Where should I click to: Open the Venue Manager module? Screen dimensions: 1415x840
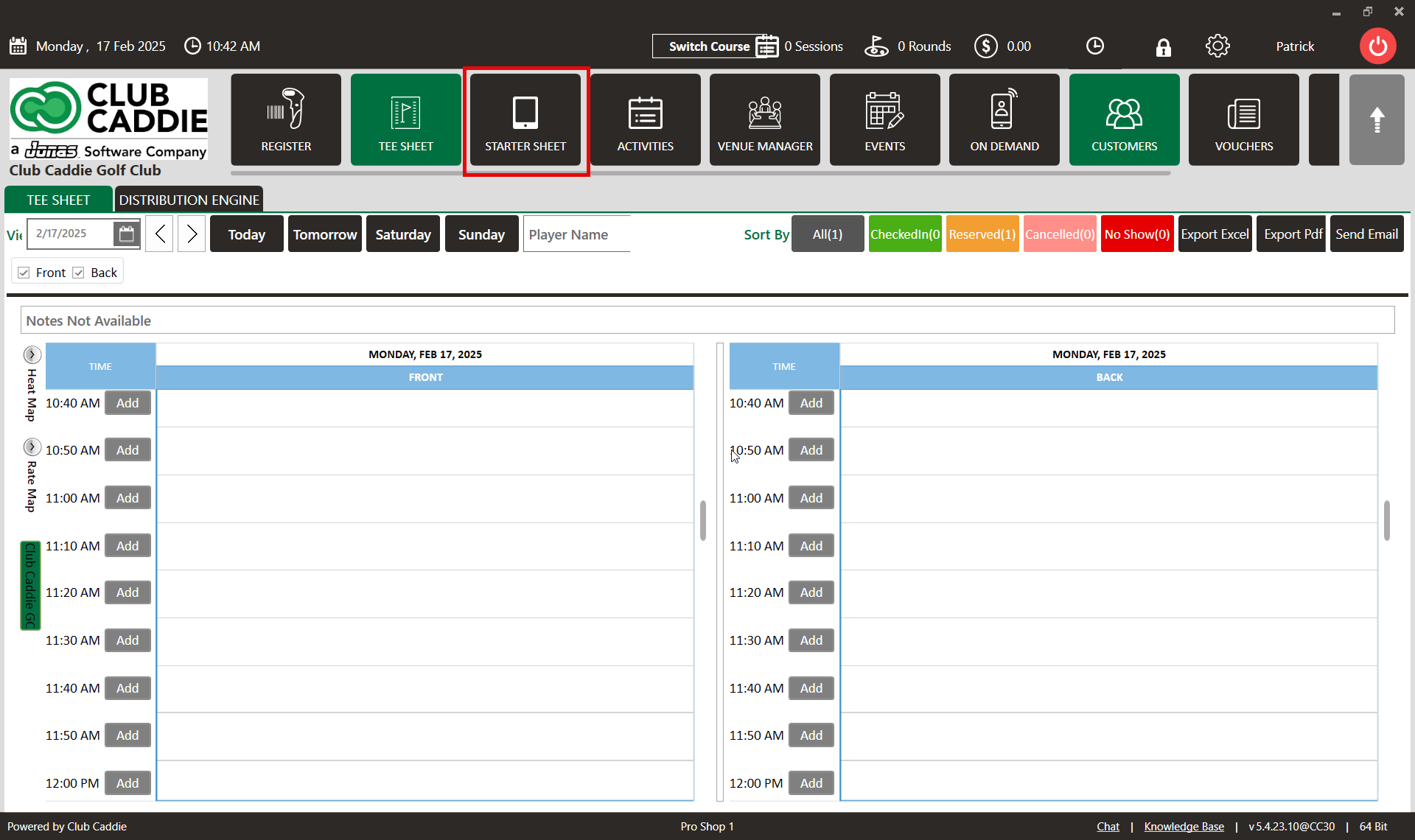coord(765,119)
